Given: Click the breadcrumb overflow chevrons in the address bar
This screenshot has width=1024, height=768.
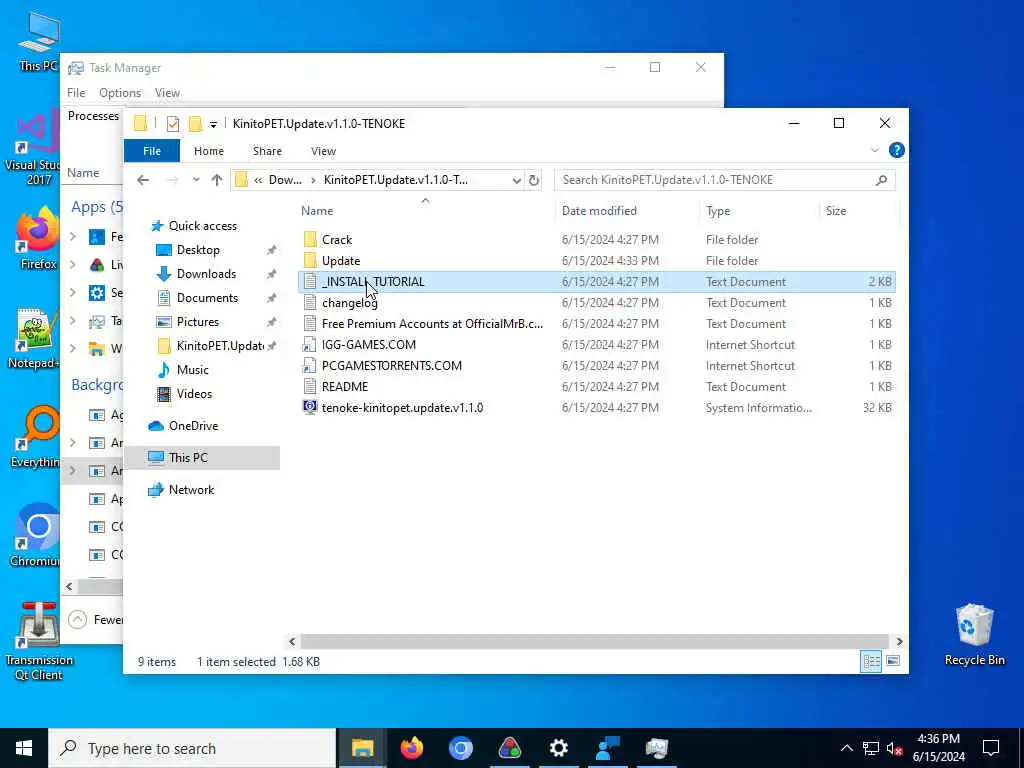Looking at the screenshot, I should (258, 180).
